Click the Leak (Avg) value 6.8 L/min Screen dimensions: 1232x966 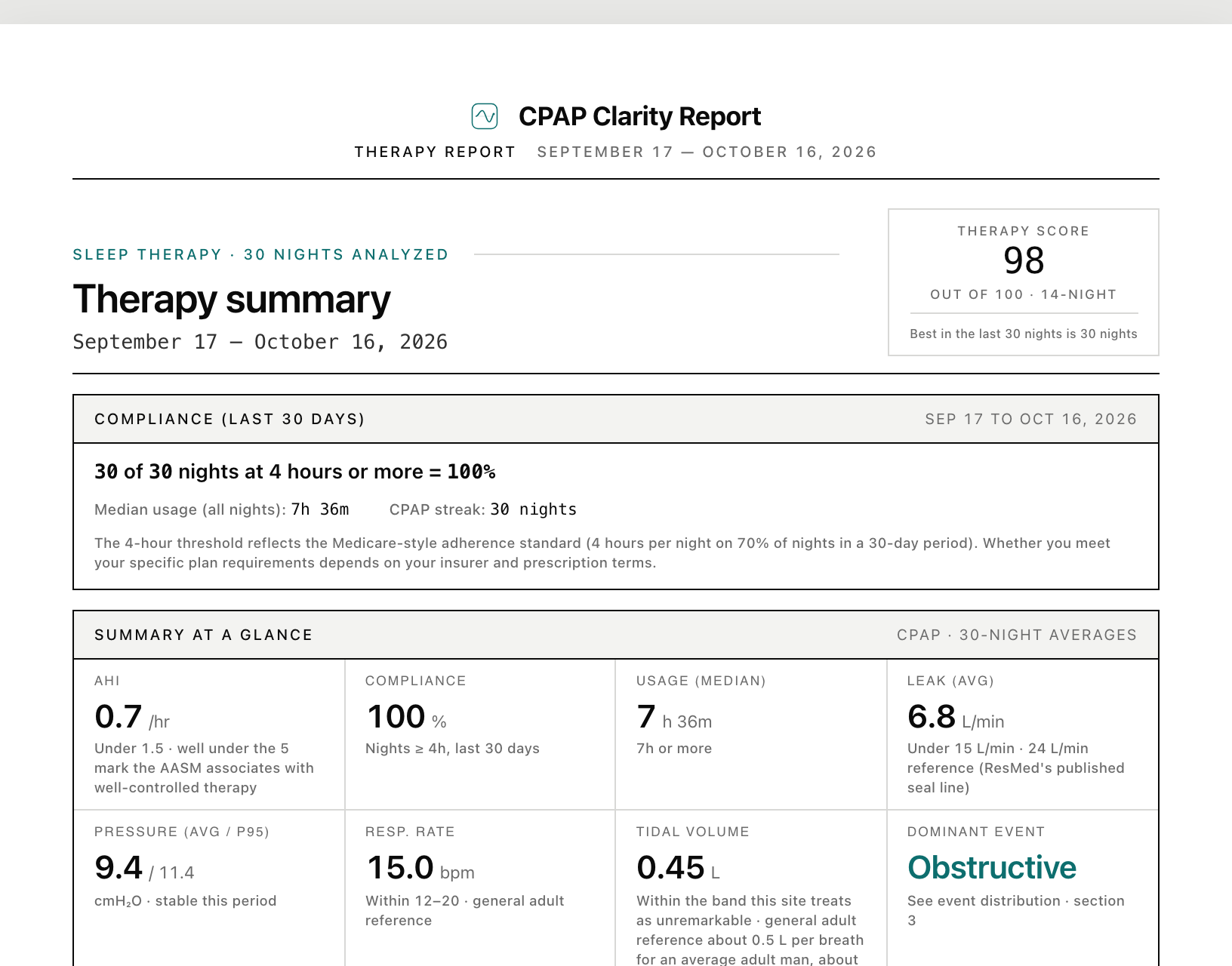pos(956,717)
